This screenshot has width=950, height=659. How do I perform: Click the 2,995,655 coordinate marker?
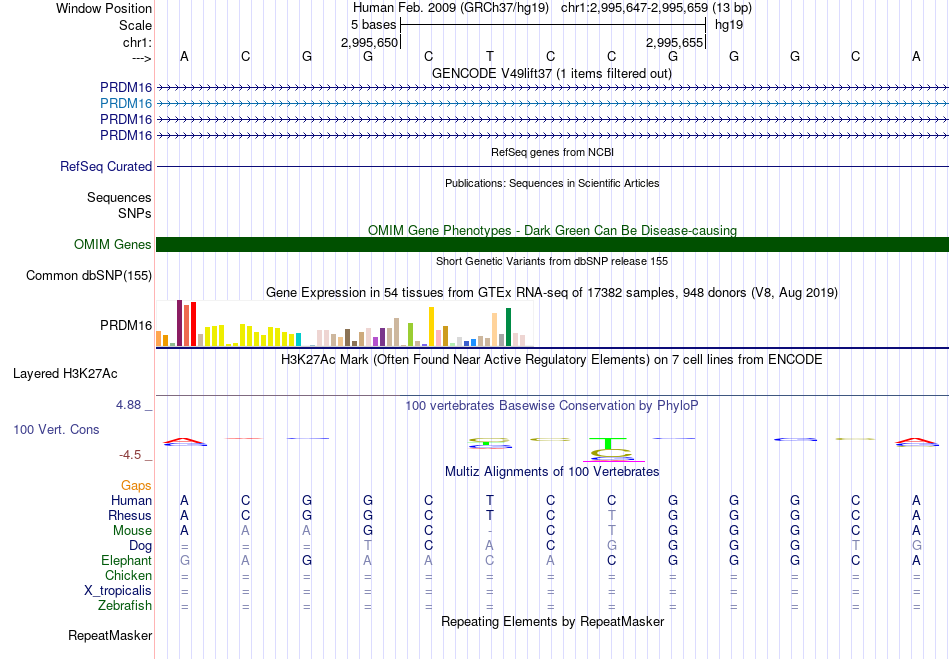674,42
